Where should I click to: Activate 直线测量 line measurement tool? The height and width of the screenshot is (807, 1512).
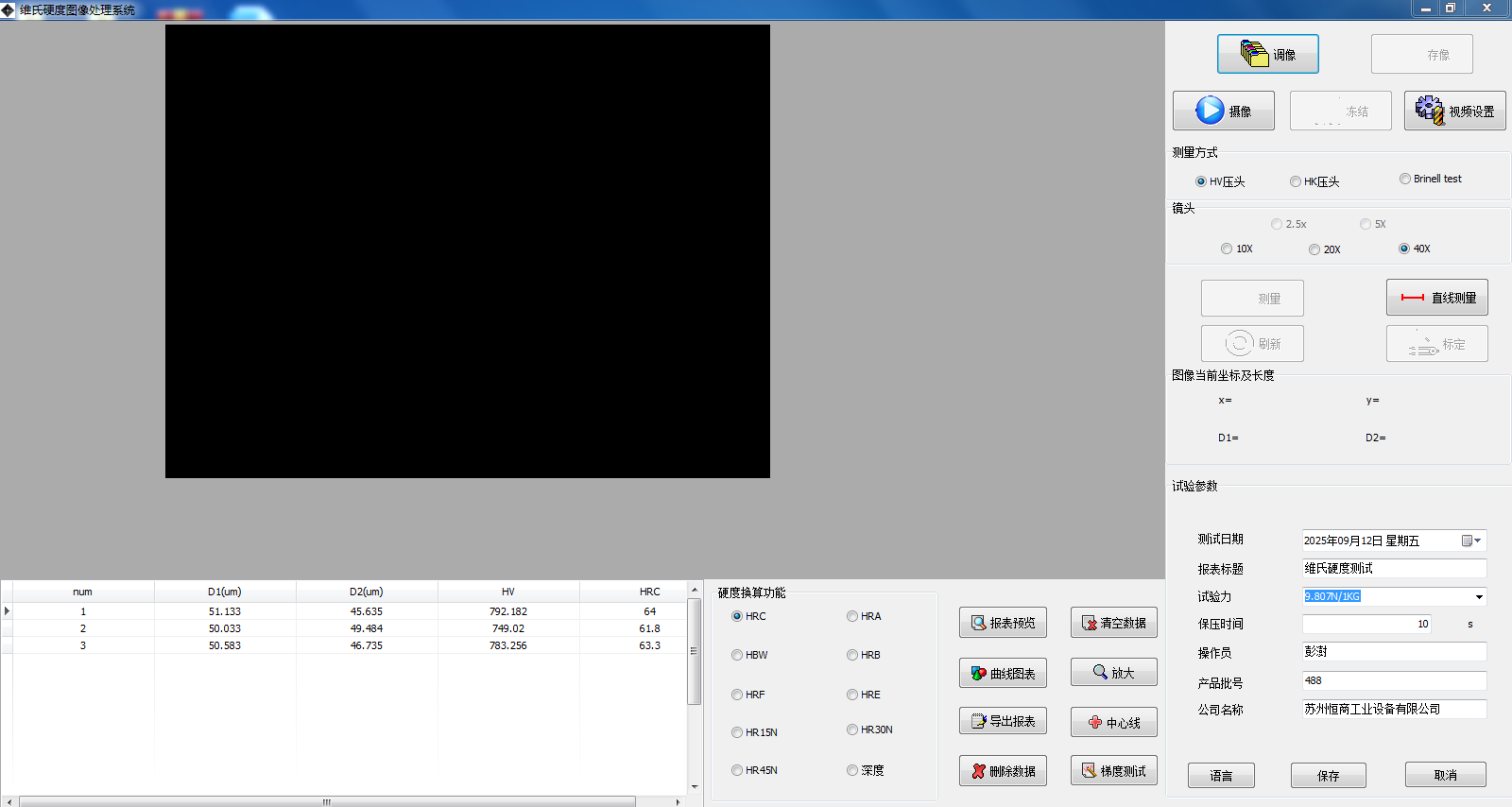1436,298
